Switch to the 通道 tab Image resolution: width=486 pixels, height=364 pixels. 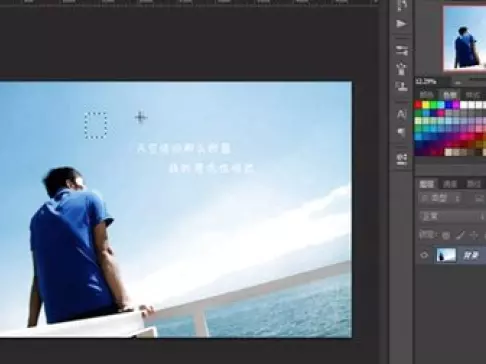[x=450, y=184]
